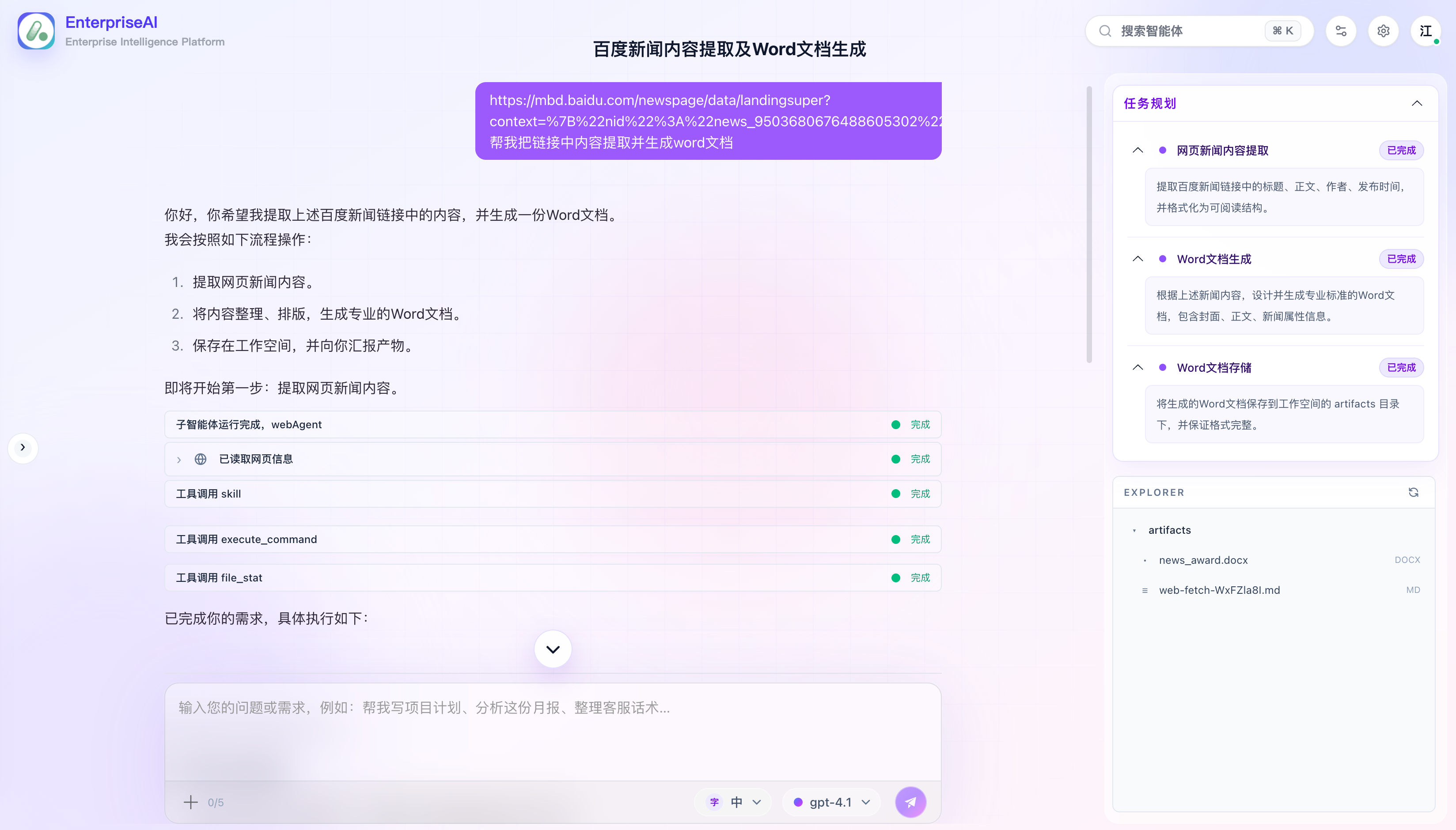Viewport: 1456px width, 830px height.
Task: Click the chat scrollbar
Action: click(1089, 224)
